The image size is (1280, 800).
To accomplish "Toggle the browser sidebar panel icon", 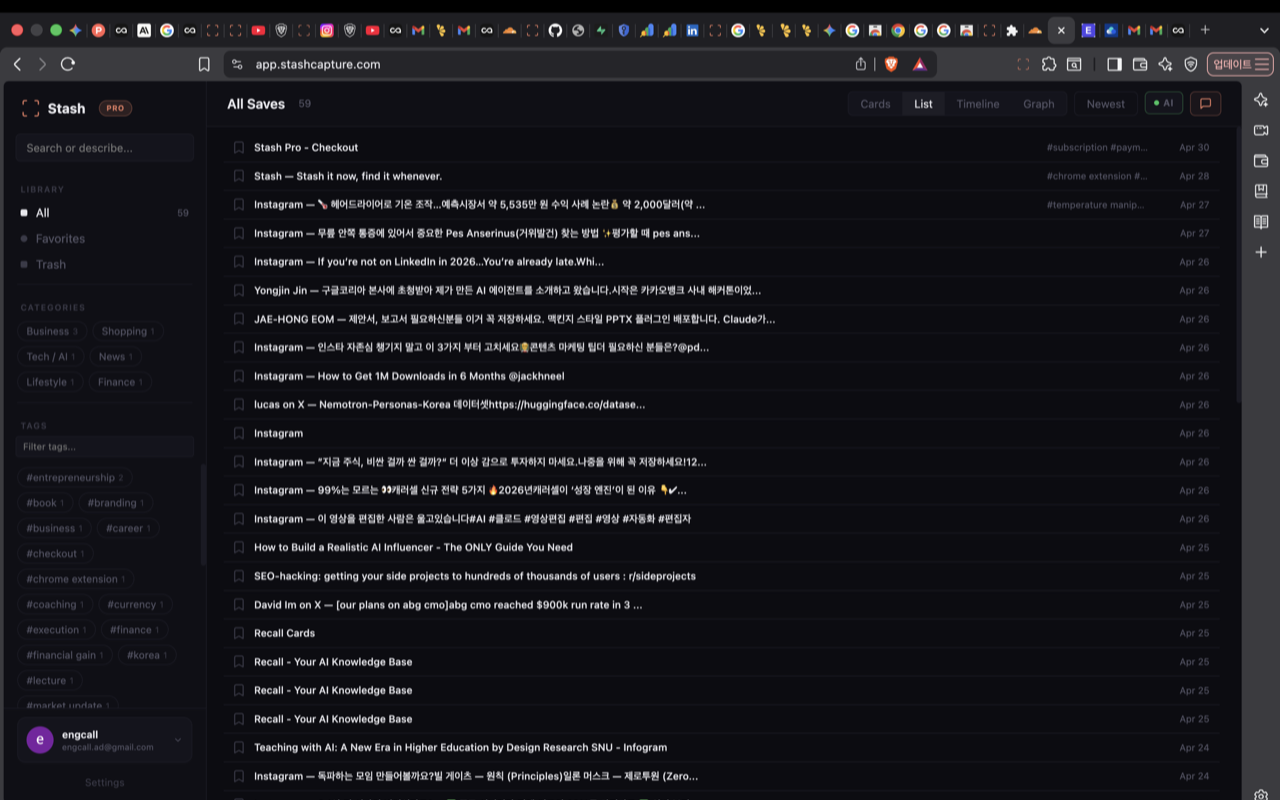I will [x=1114, y=64].
